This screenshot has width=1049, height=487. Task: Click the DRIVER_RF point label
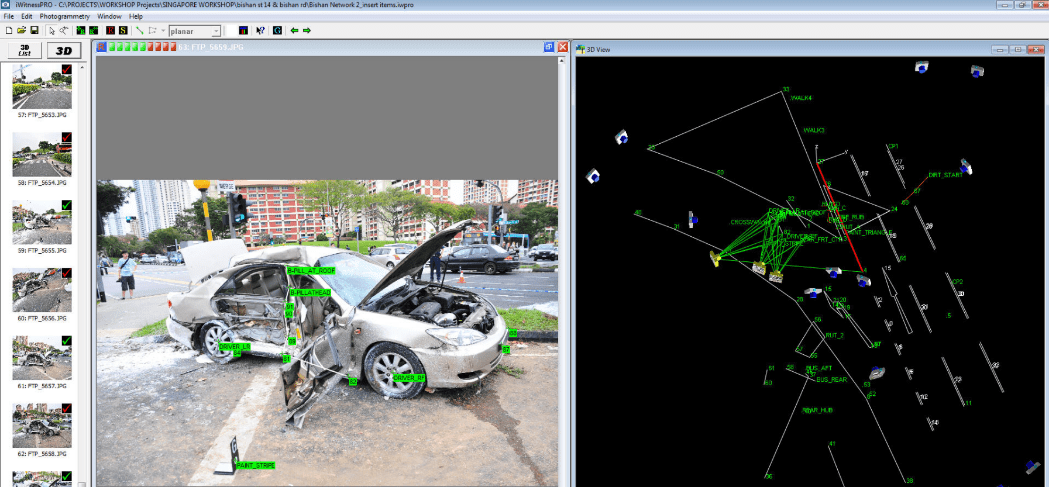tap(409, 378)
